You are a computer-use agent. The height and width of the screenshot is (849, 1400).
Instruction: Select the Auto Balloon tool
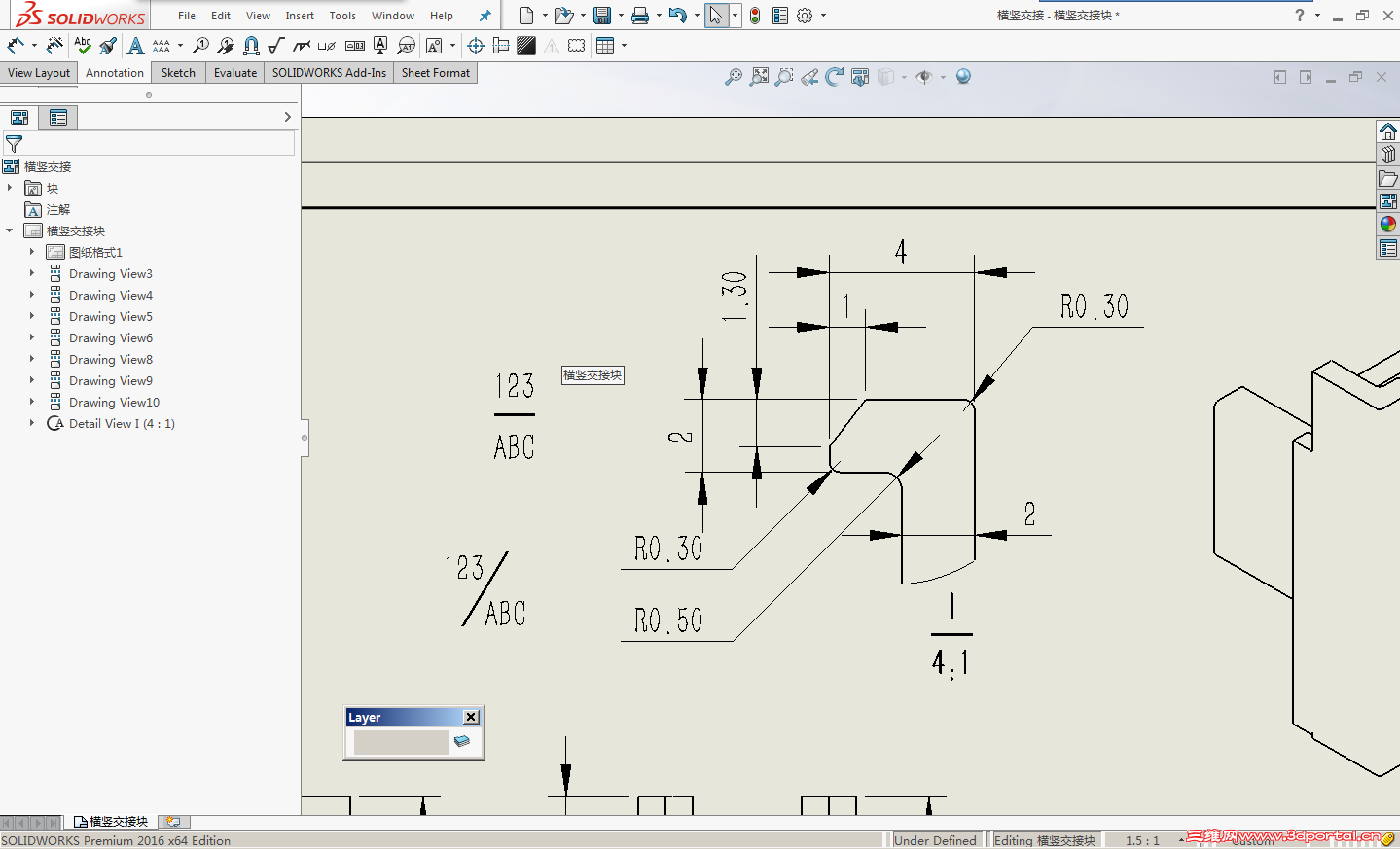[x=226, y=46]
